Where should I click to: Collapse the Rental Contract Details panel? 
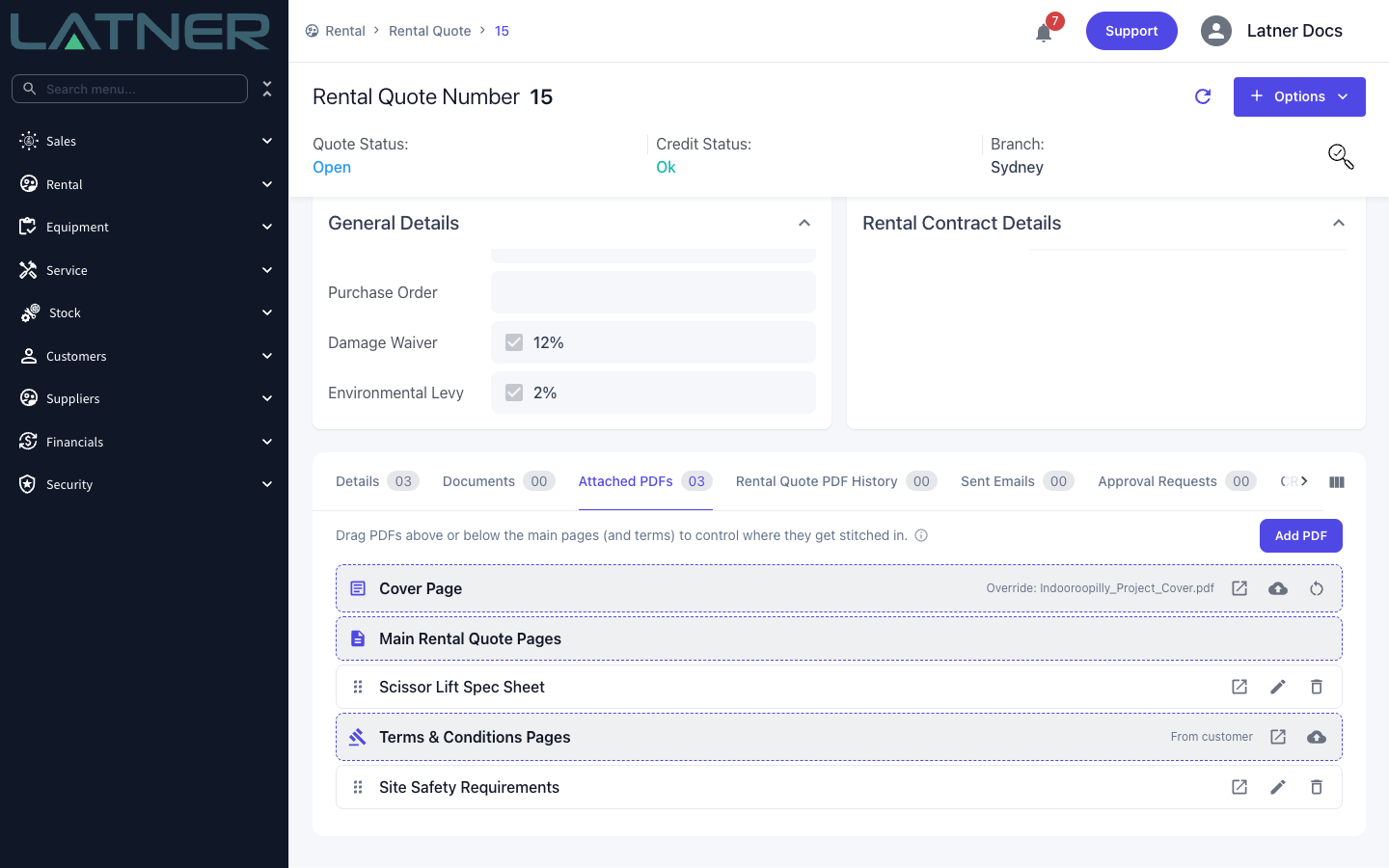(x=1339, y=223)
